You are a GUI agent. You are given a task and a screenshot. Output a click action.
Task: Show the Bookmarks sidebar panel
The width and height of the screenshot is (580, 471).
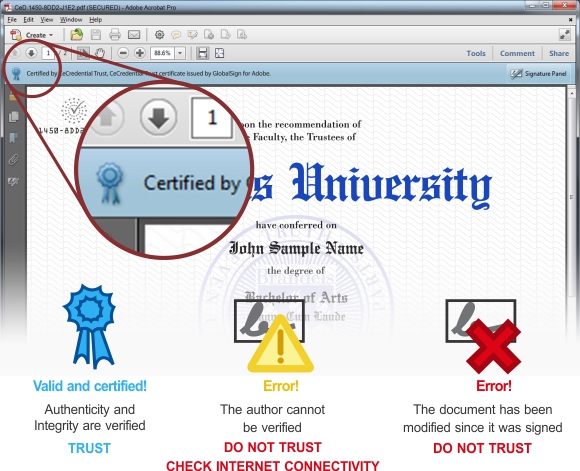(x=13, y=138)
